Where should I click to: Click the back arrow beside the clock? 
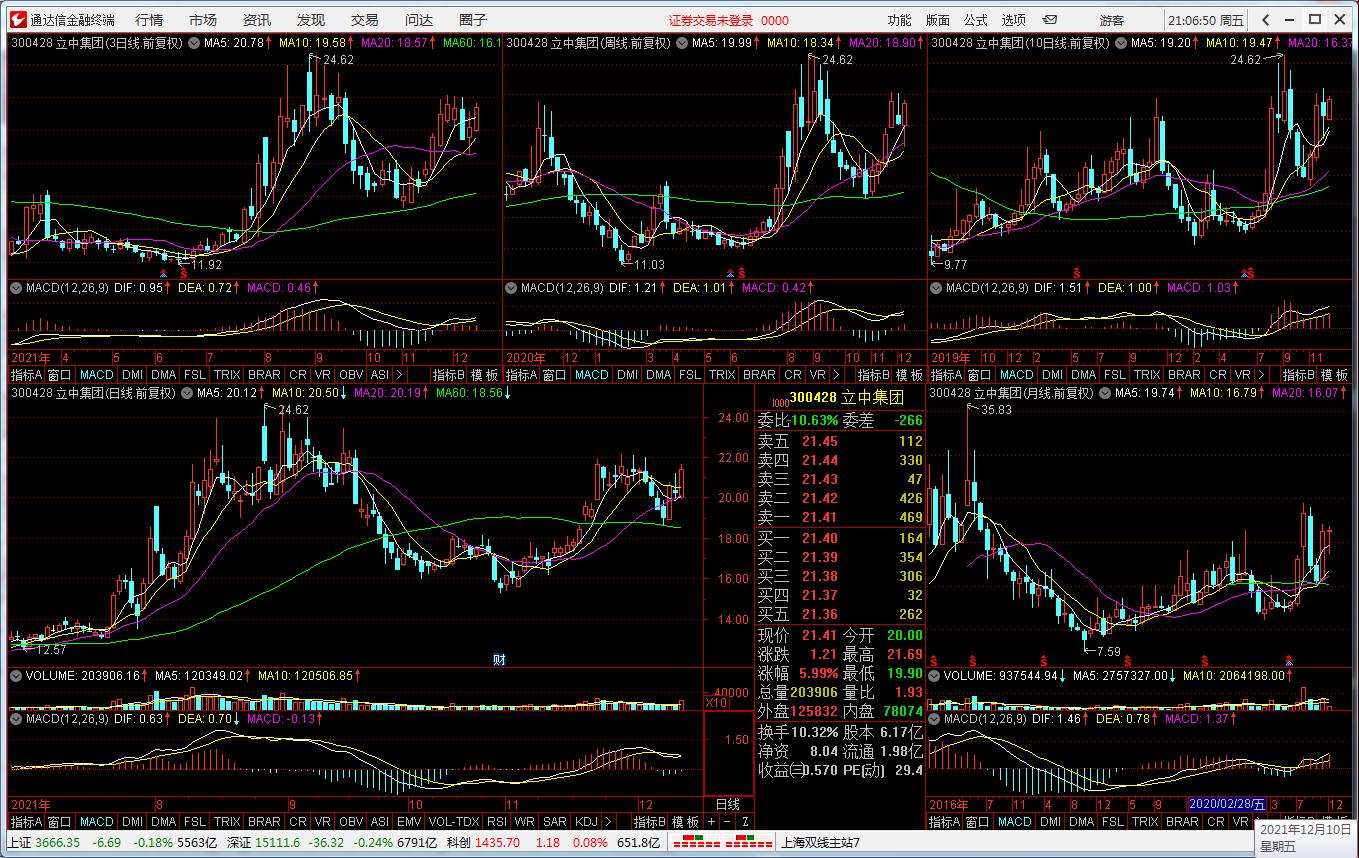coord(1265,20)
